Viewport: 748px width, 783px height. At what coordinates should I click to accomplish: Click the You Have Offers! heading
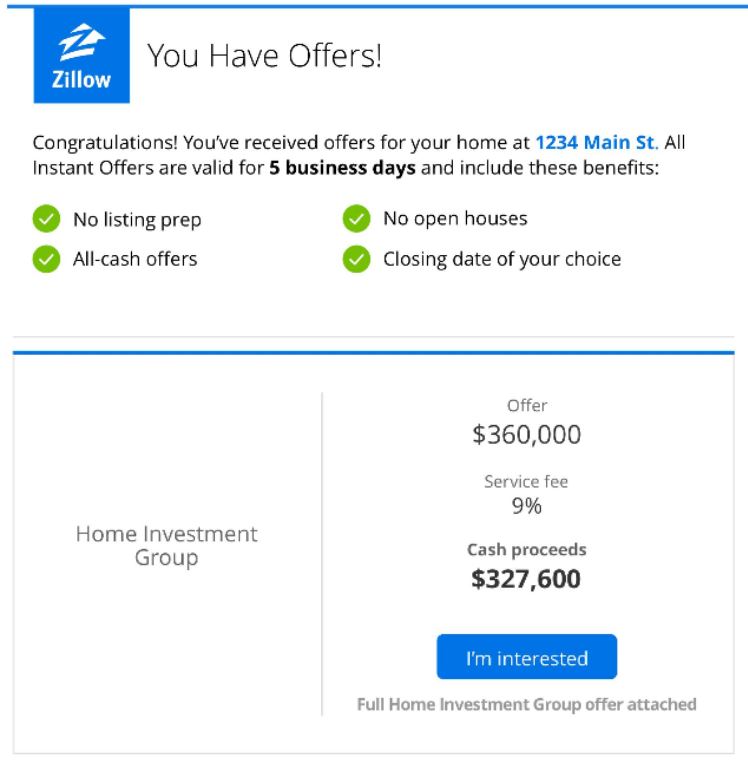coord(265,55)
